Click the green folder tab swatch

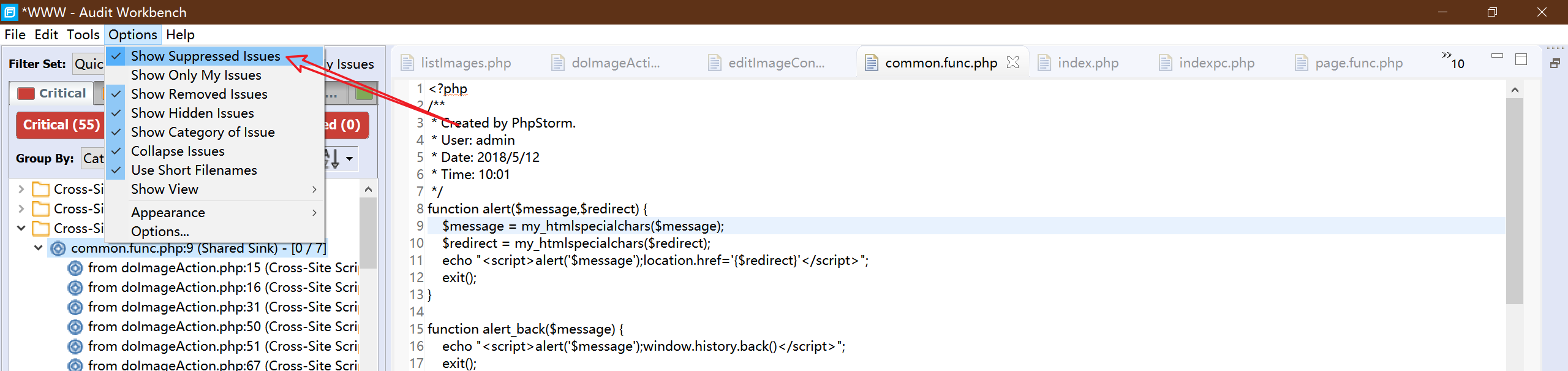click(364, 93)
